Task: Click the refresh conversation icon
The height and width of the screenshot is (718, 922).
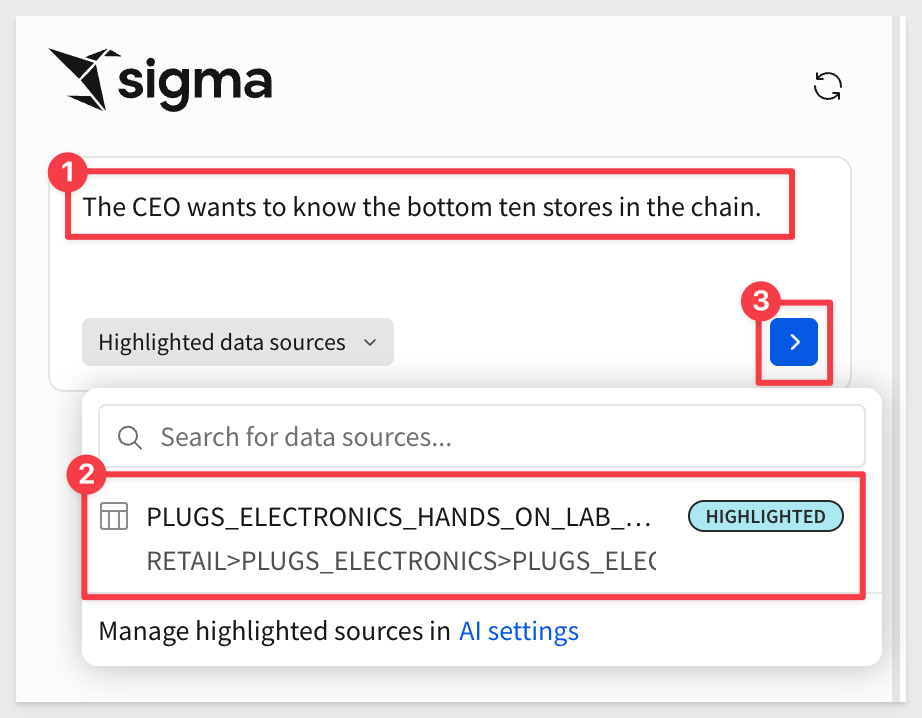Action: 827,86
